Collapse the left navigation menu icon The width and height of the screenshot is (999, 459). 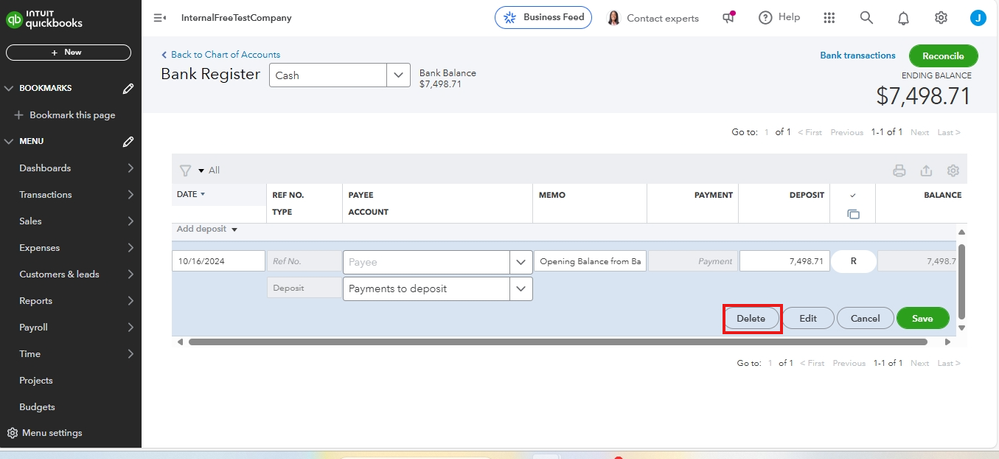159,18
